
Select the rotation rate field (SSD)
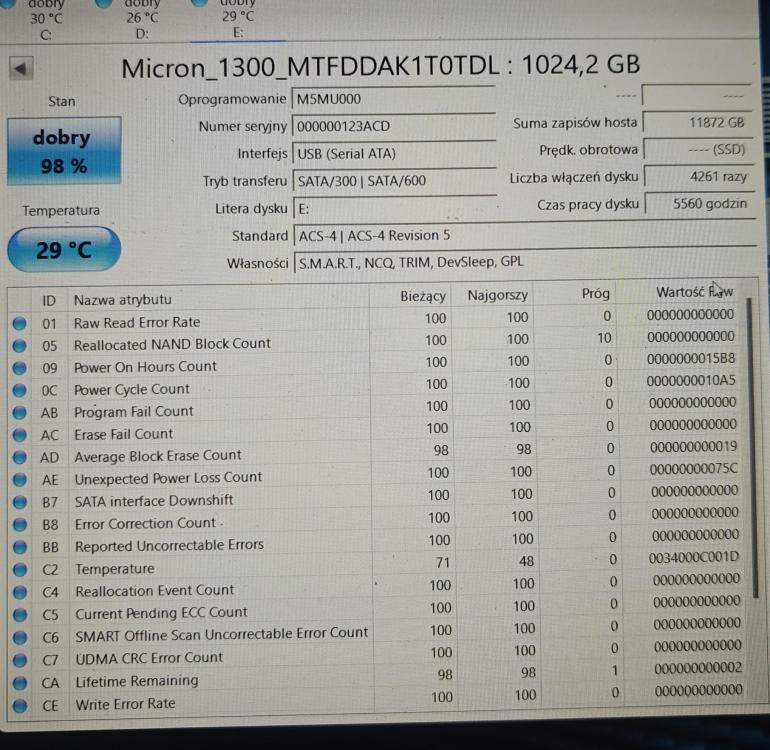point(698,149)
